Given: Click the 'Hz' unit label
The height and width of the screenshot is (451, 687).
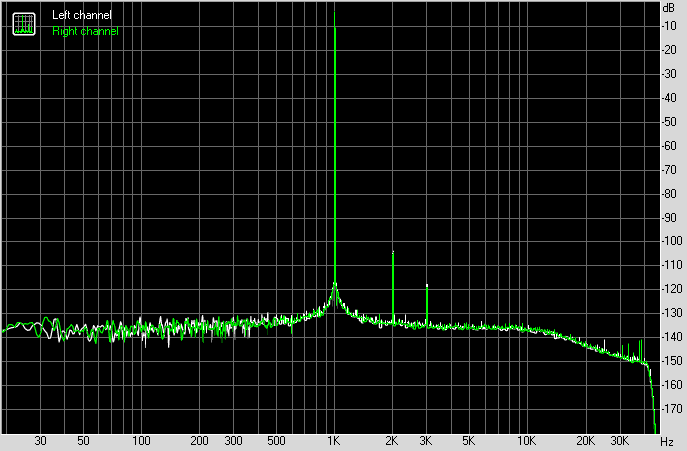Looking at the screenshot, I should (667, 441).
